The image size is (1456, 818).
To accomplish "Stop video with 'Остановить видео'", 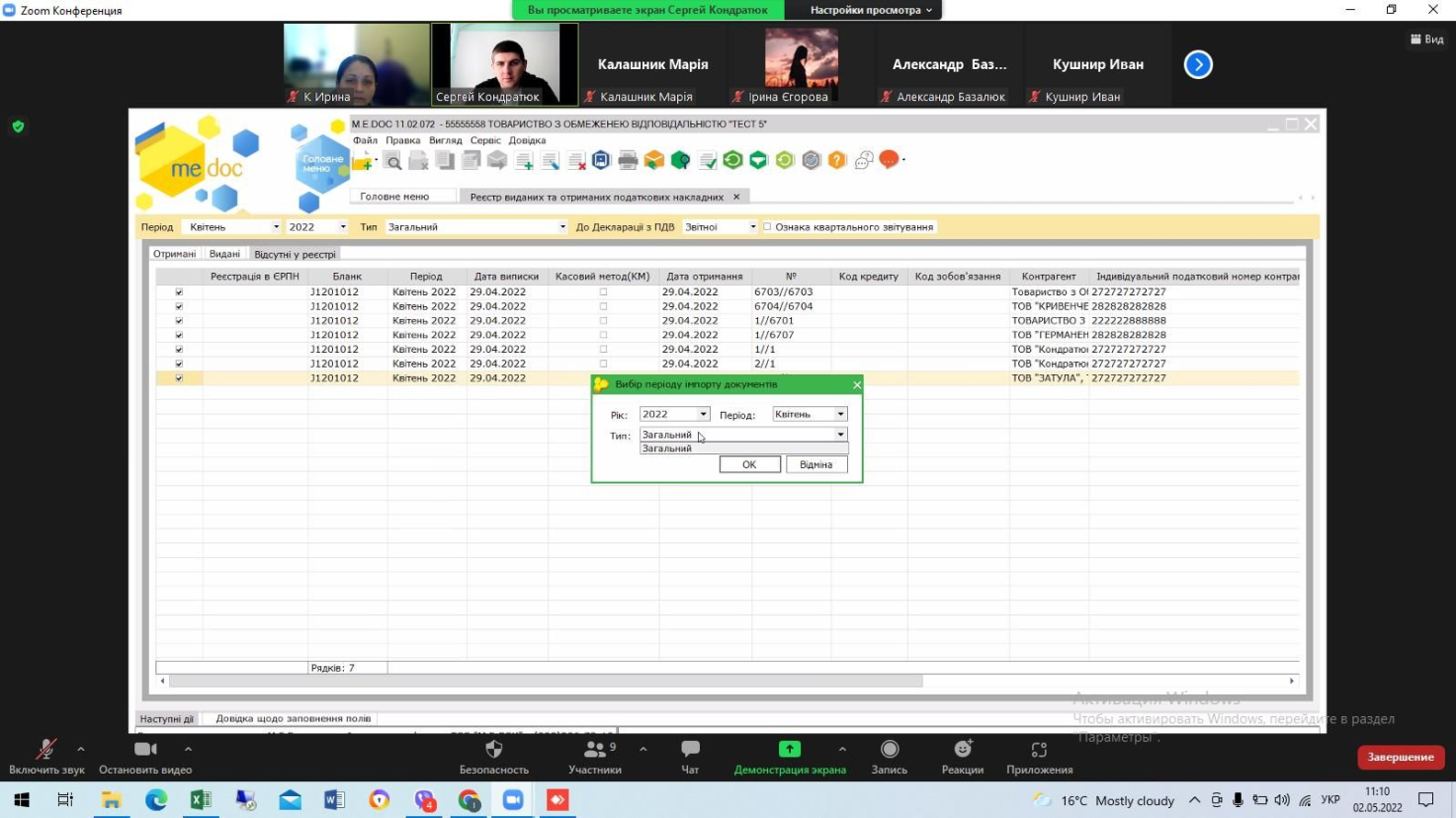I will (145, 757).
